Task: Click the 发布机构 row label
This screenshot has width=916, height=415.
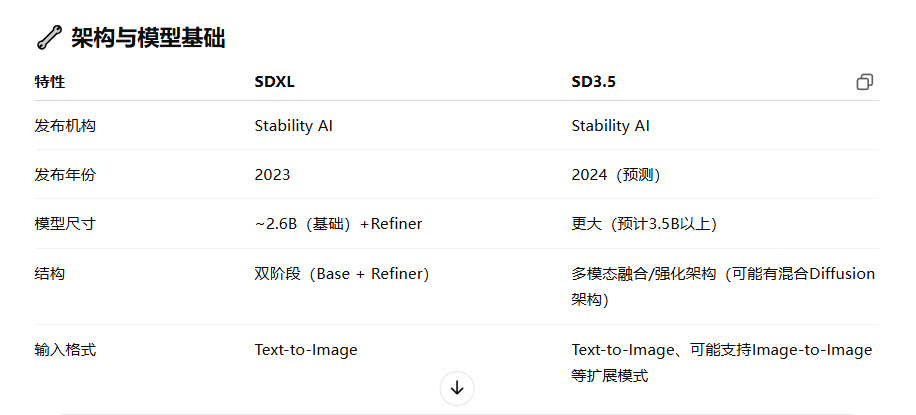Action: [x=65, y=126]
